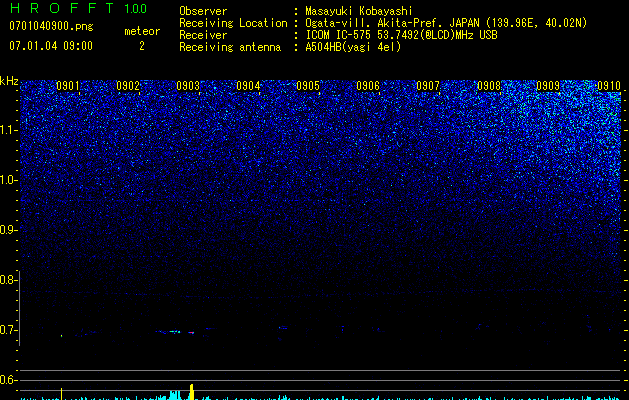Click the 1.1 kHz axis label
Image resolution: width=629 pixels, height=400 pixels.
[x=9, y=130]
